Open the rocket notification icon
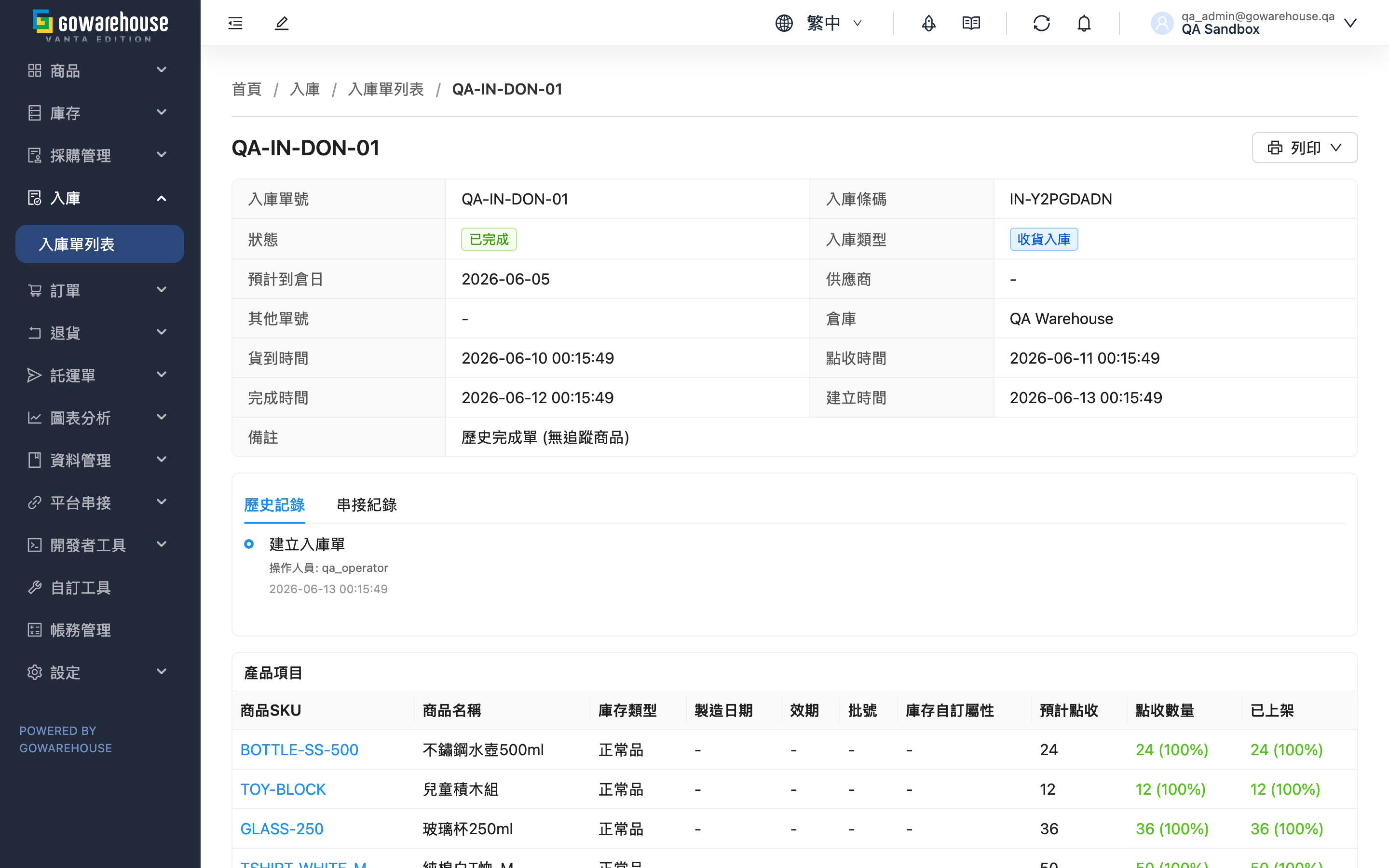1389x868 pixels. [929, 23]
